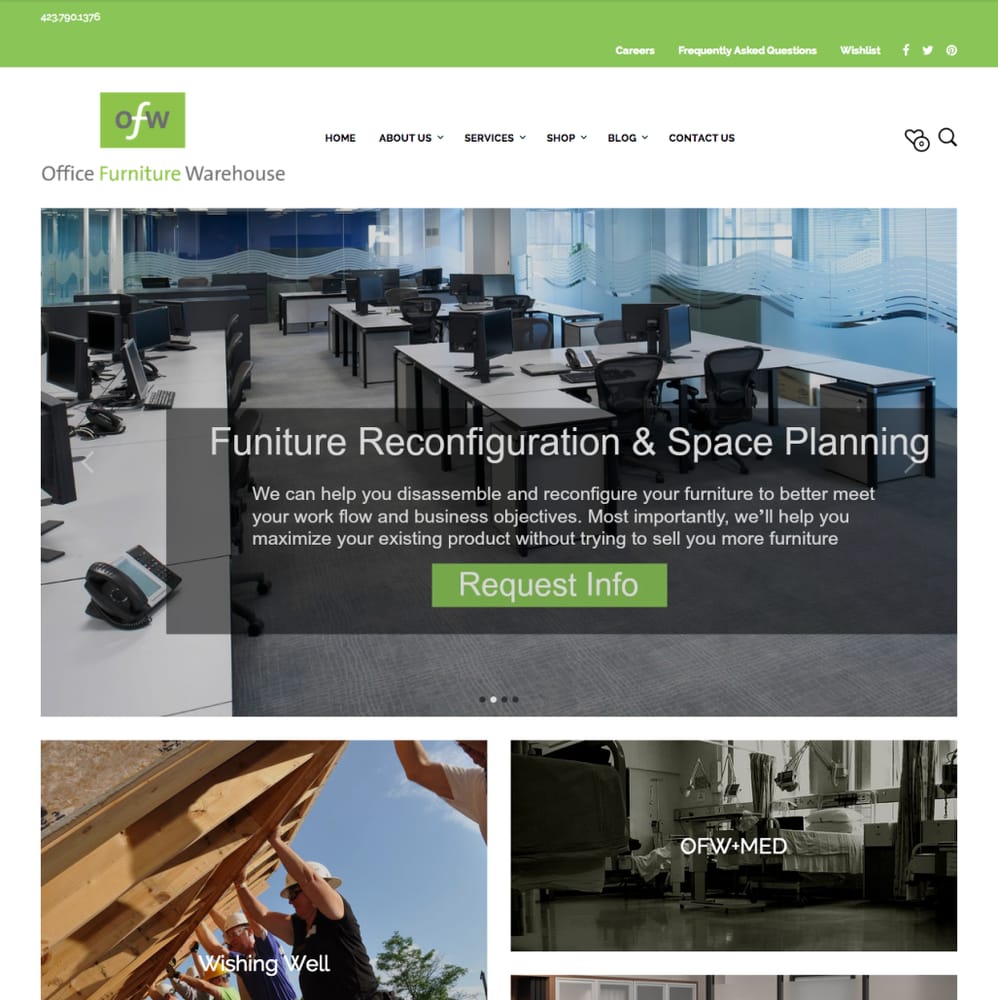Open the OFW+MED image tile
Screen dimensions: 998x1000
tap(733, 846)
